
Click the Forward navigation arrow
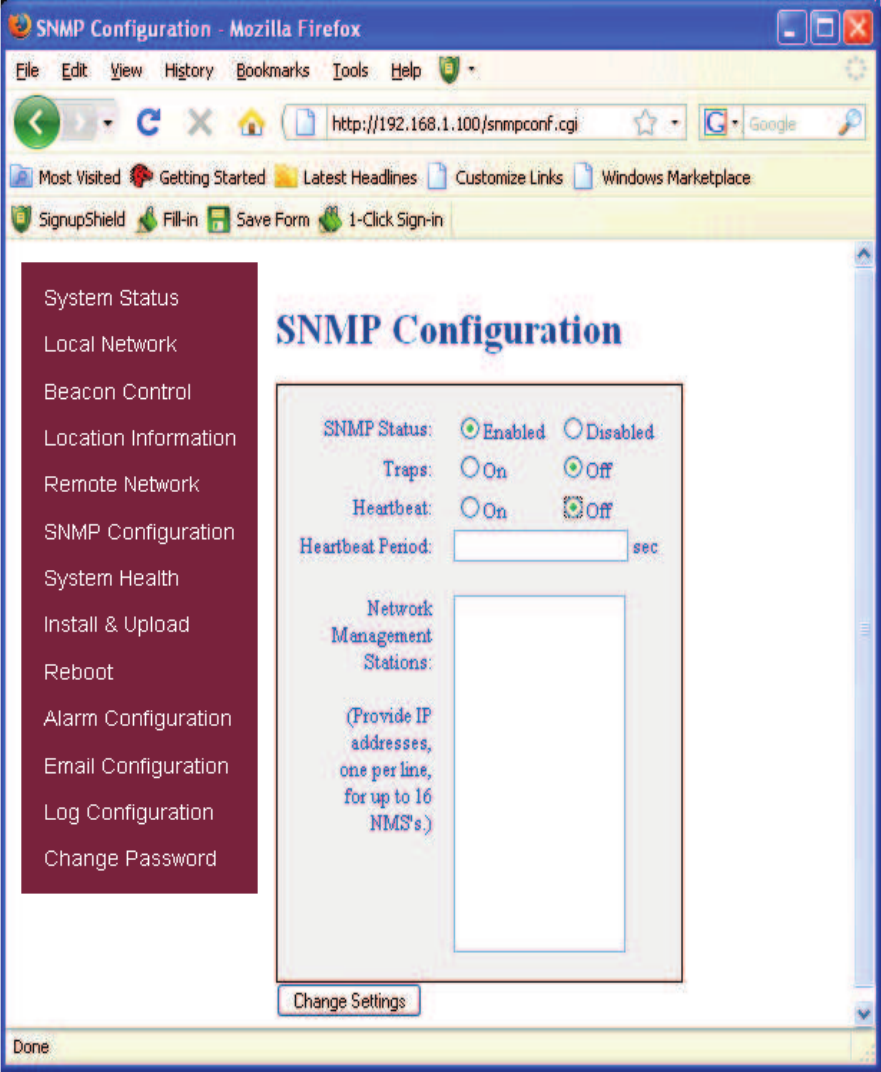click(x=81, y=123)
